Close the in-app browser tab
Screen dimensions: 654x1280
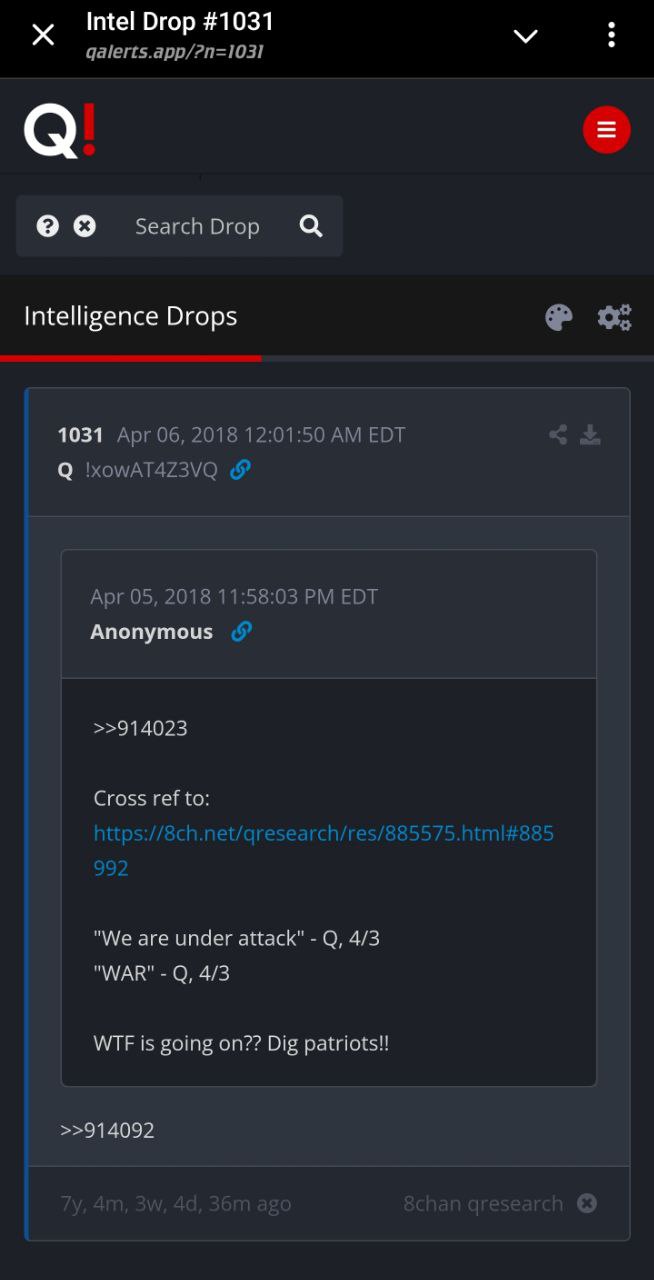coord(43,35)
